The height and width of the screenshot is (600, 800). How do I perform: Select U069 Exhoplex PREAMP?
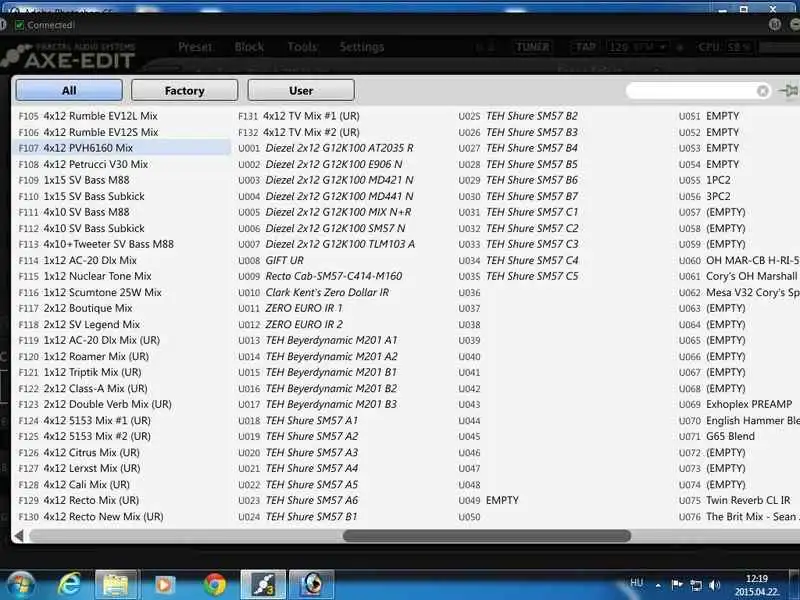[738, 404]
